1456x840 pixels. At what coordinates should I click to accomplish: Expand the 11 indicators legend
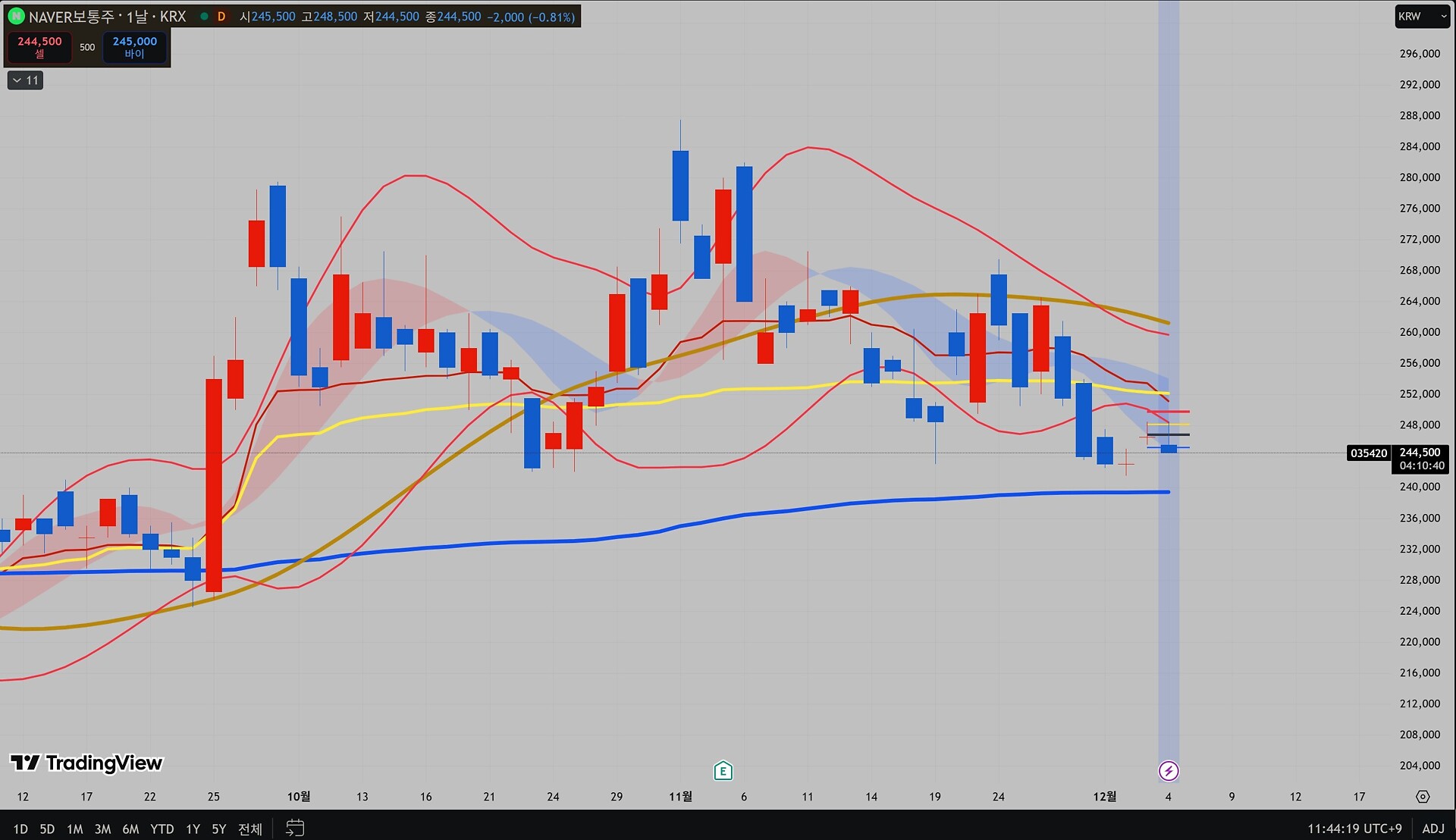[25, 80]
